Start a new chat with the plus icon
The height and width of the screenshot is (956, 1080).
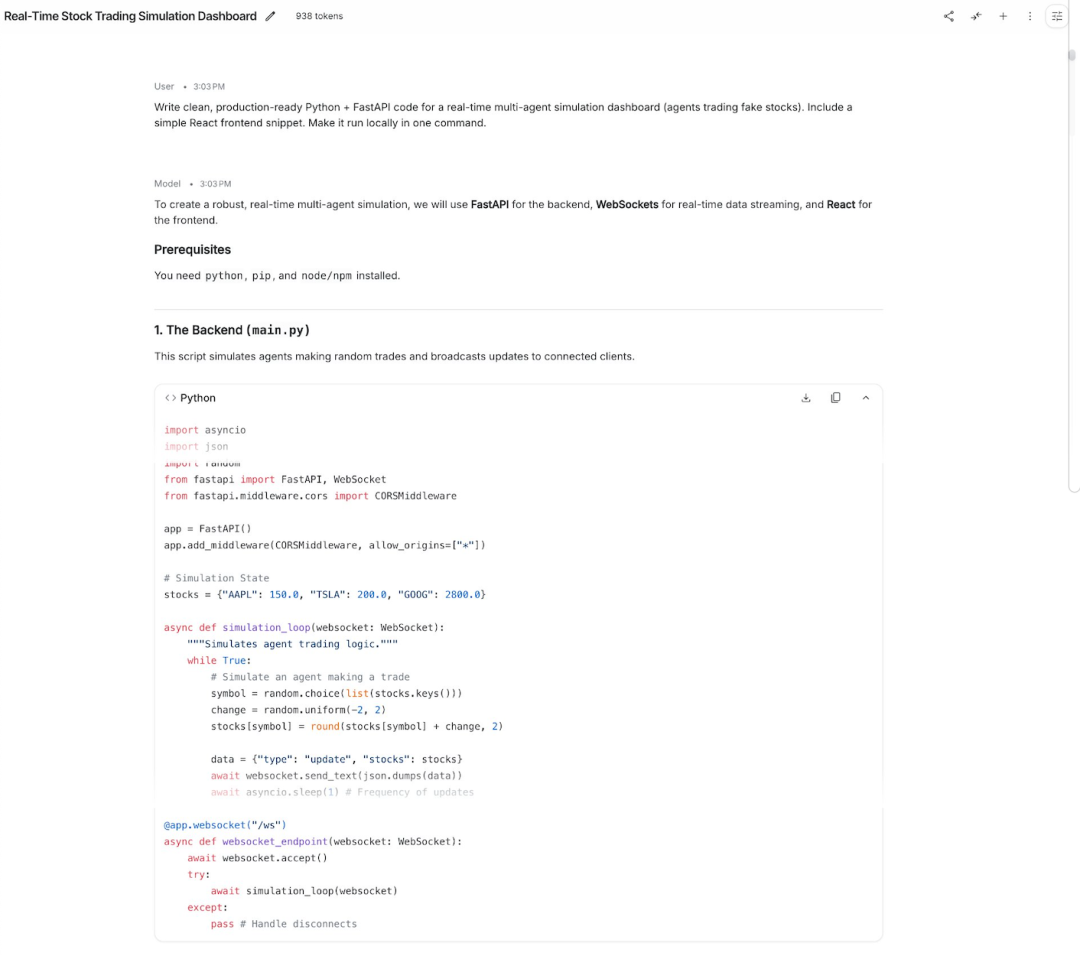[1003, 16]
